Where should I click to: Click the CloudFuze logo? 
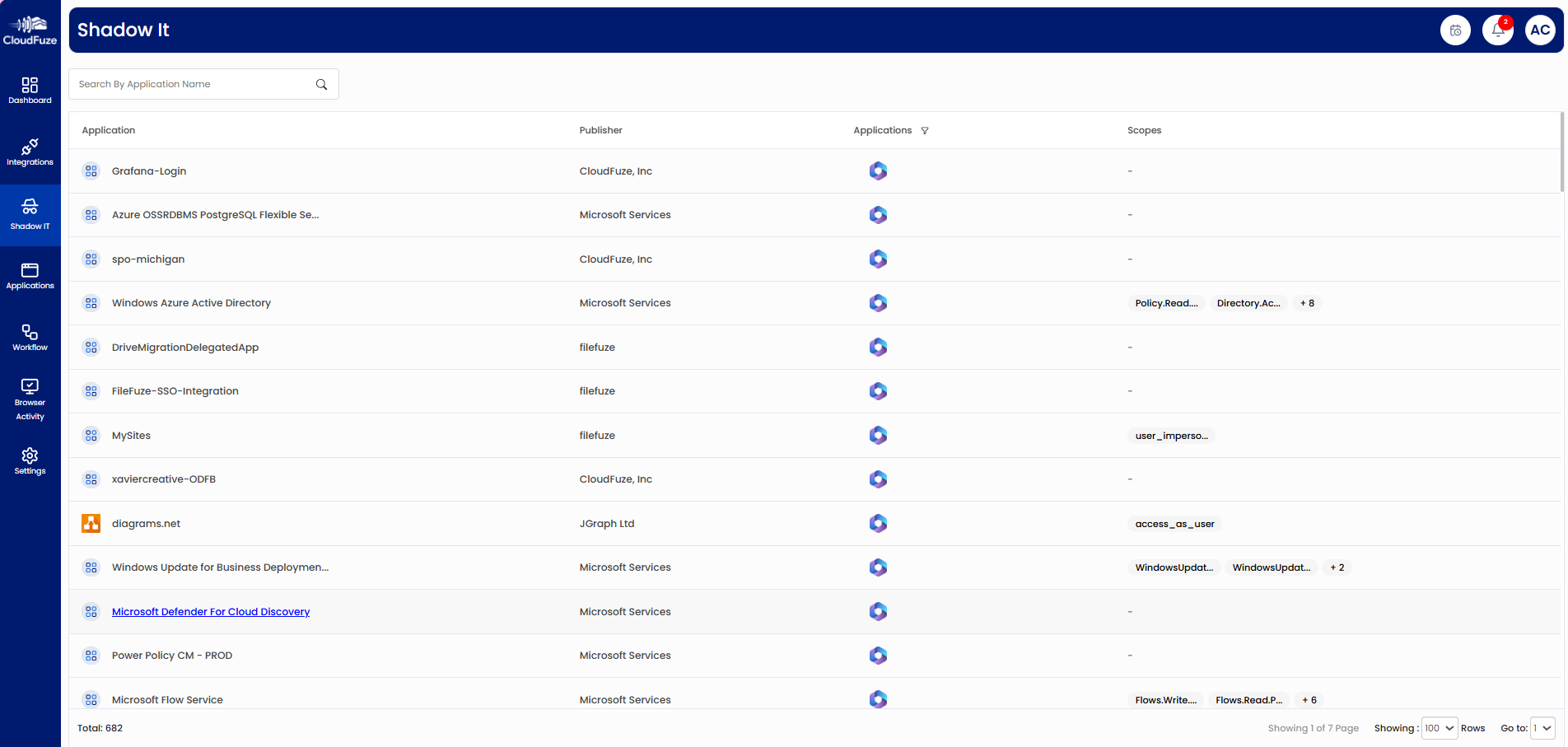[30, 27]
